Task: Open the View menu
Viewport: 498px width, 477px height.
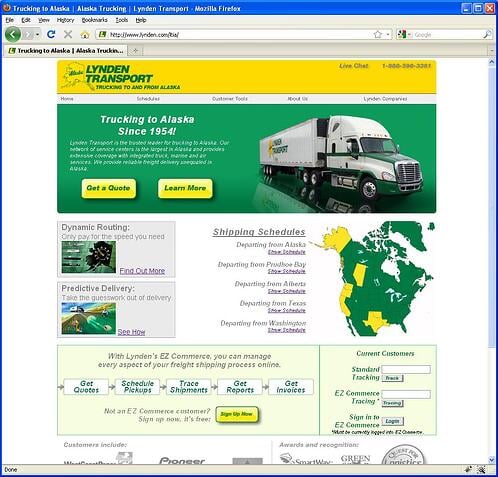Action: point(44,20)
